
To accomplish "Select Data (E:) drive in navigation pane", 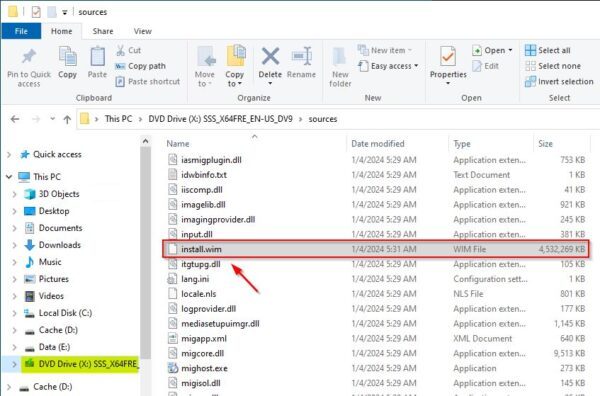I will pyautogui.click(x=54, y=347).
